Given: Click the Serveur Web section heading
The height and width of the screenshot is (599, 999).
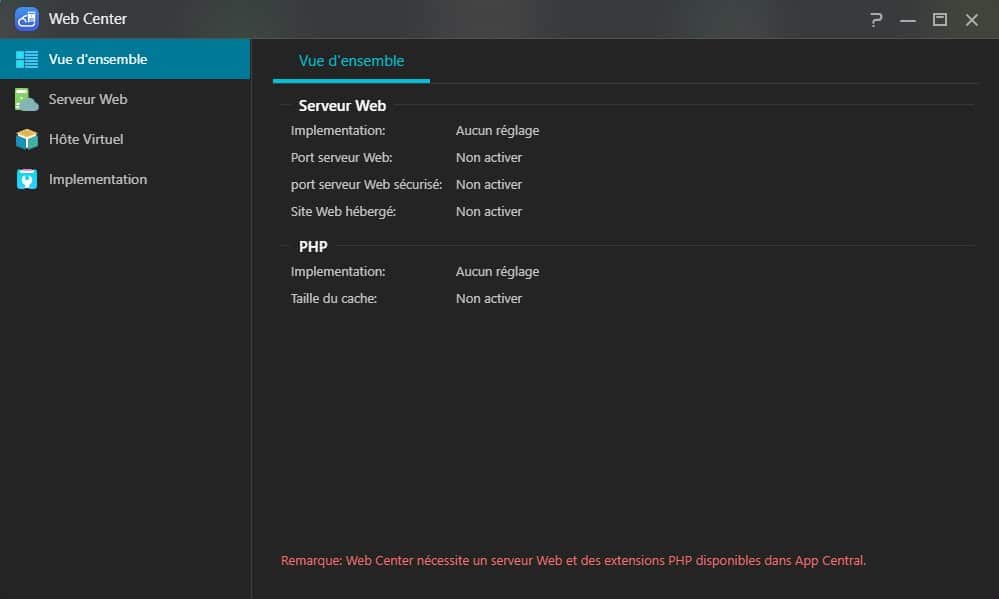Looking at the screenshot, I should tap(342, 106).
